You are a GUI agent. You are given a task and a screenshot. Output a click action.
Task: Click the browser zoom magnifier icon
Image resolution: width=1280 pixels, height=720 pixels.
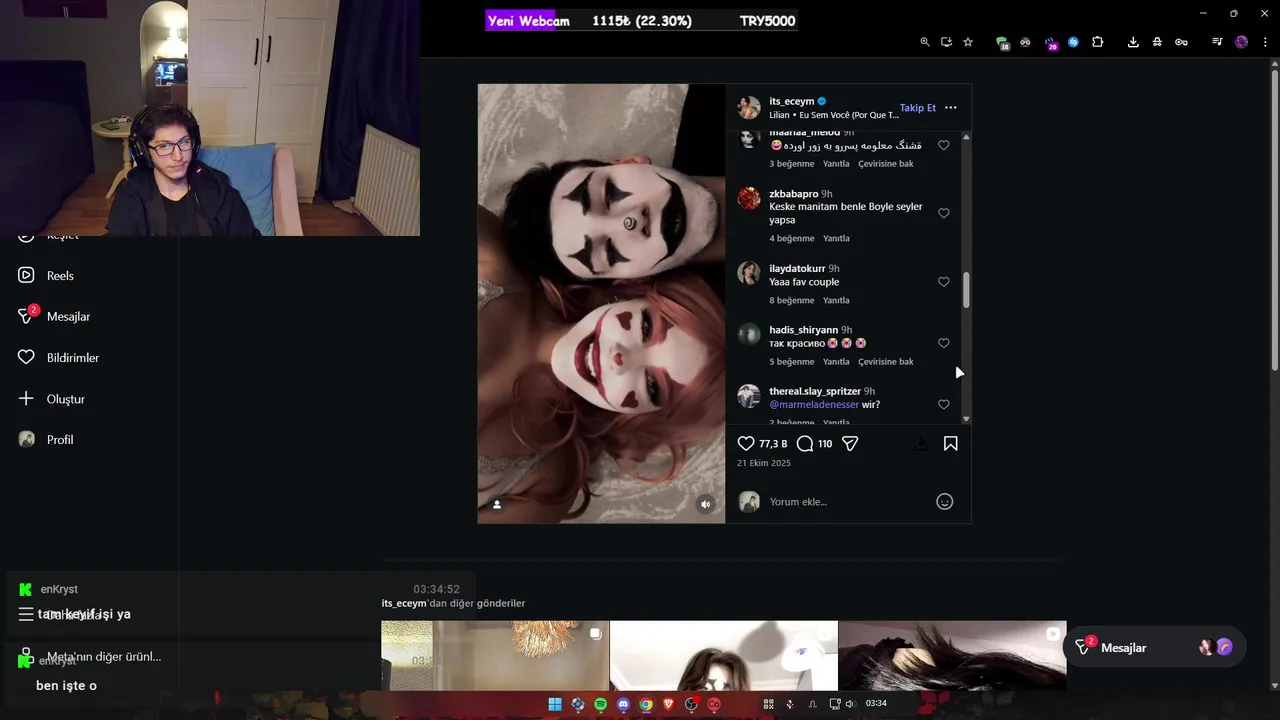[x=925, y=42]
